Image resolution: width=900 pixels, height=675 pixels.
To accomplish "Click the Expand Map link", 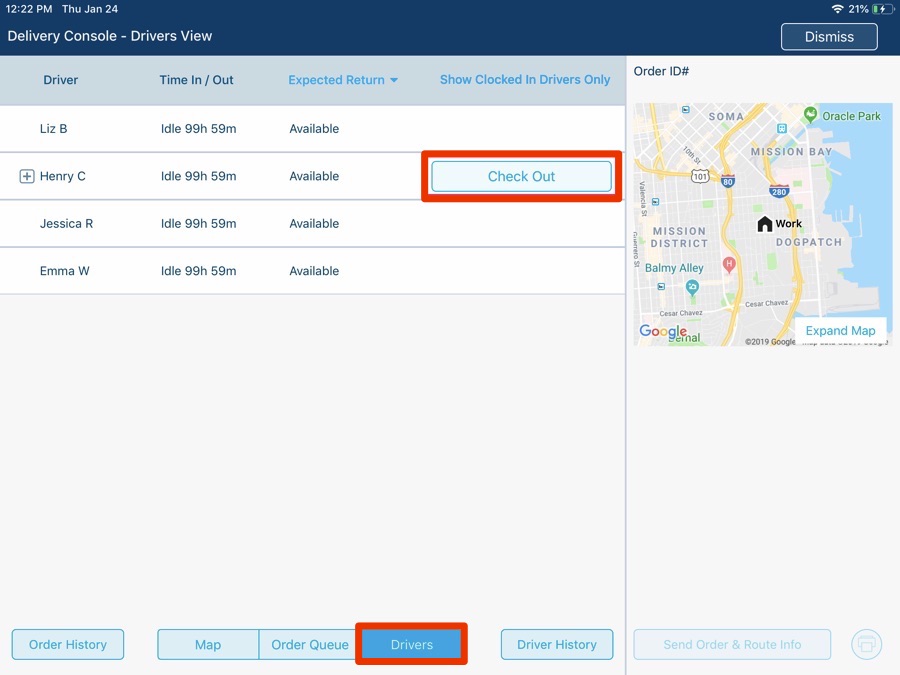I will 840,330.
